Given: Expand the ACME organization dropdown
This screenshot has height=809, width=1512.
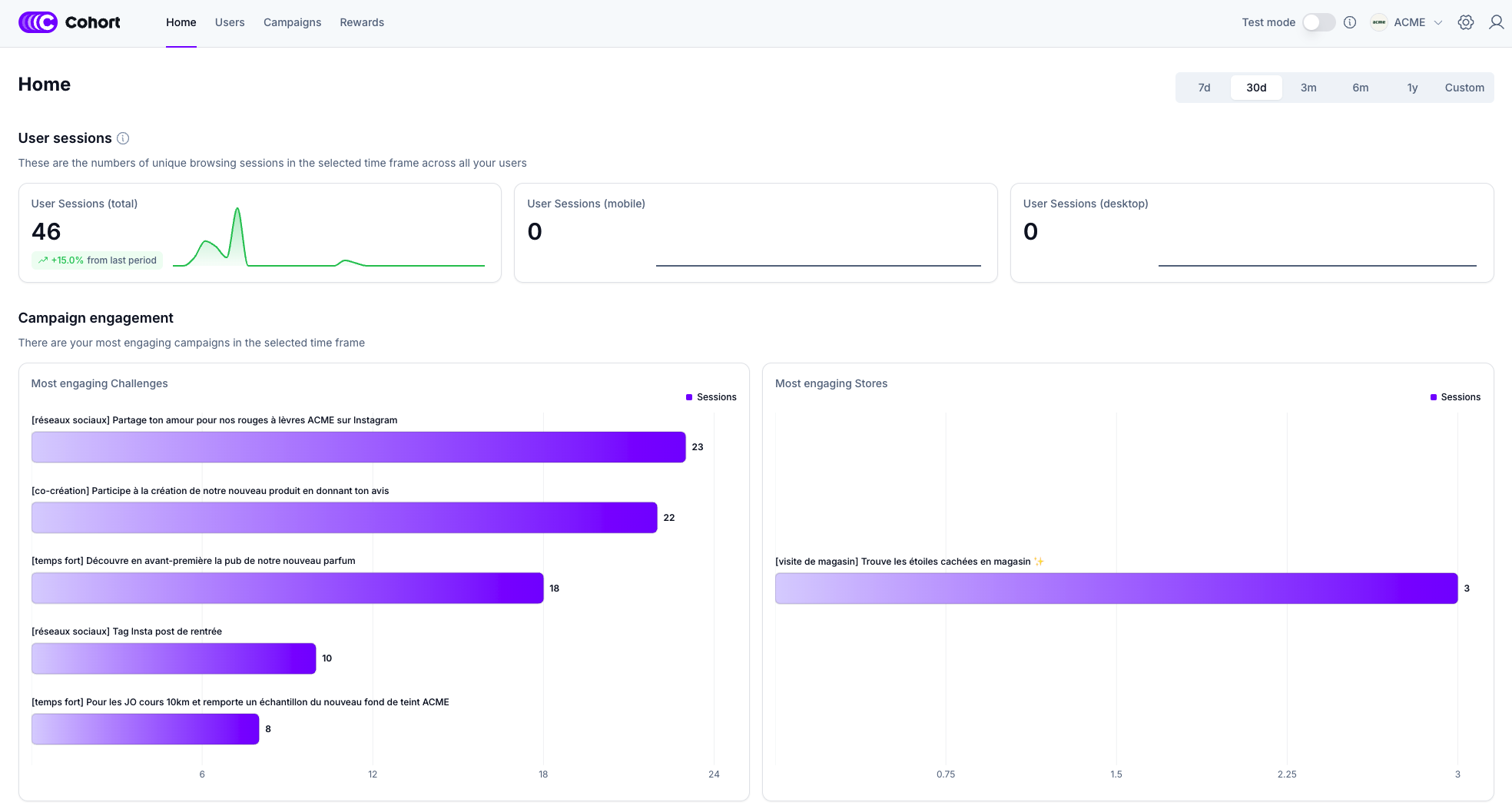Looking at the screenshot, I should [x=1437, y=22].
